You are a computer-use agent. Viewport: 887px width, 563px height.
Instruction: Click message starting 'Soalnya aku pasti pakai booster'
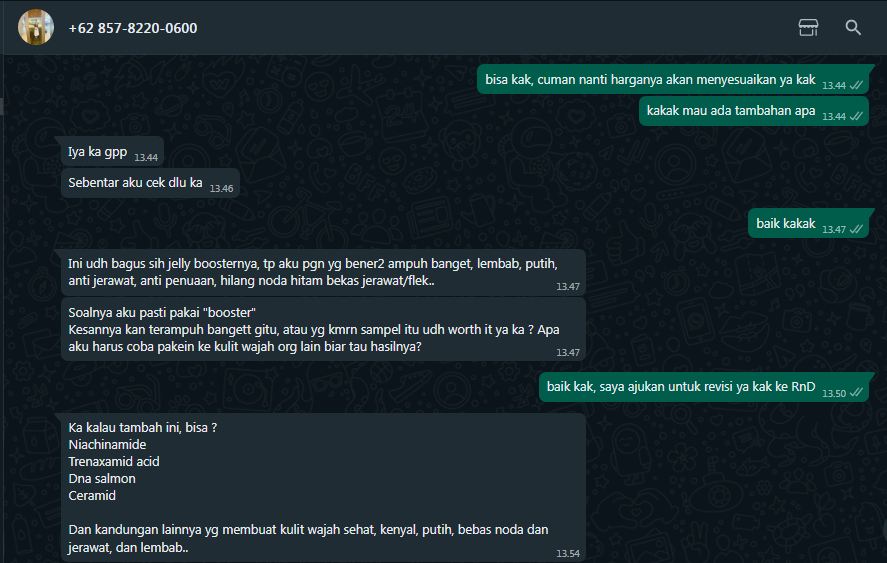[x=323, y=330]
